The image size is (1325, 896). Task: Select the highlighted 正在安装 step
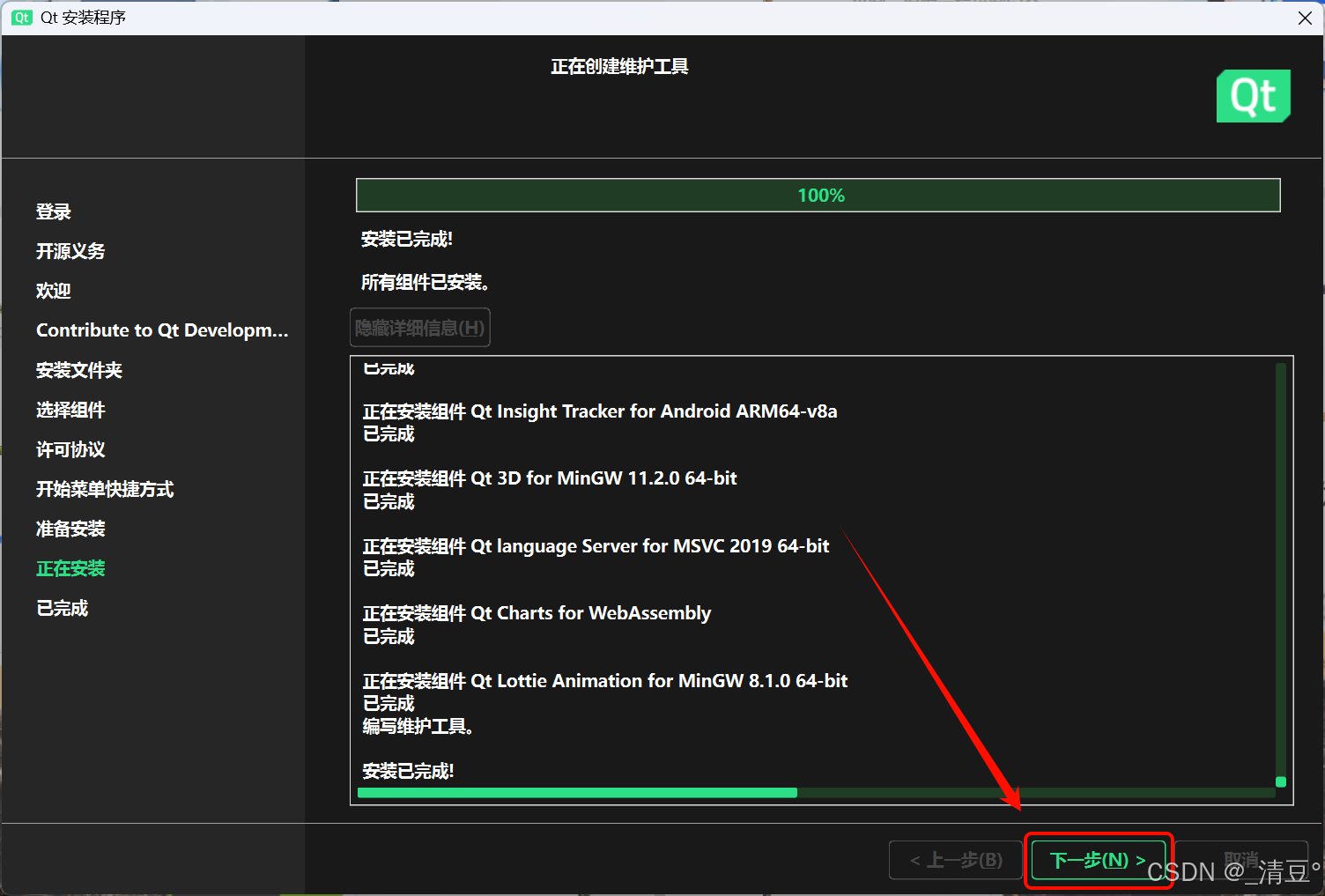coord(70,568)
